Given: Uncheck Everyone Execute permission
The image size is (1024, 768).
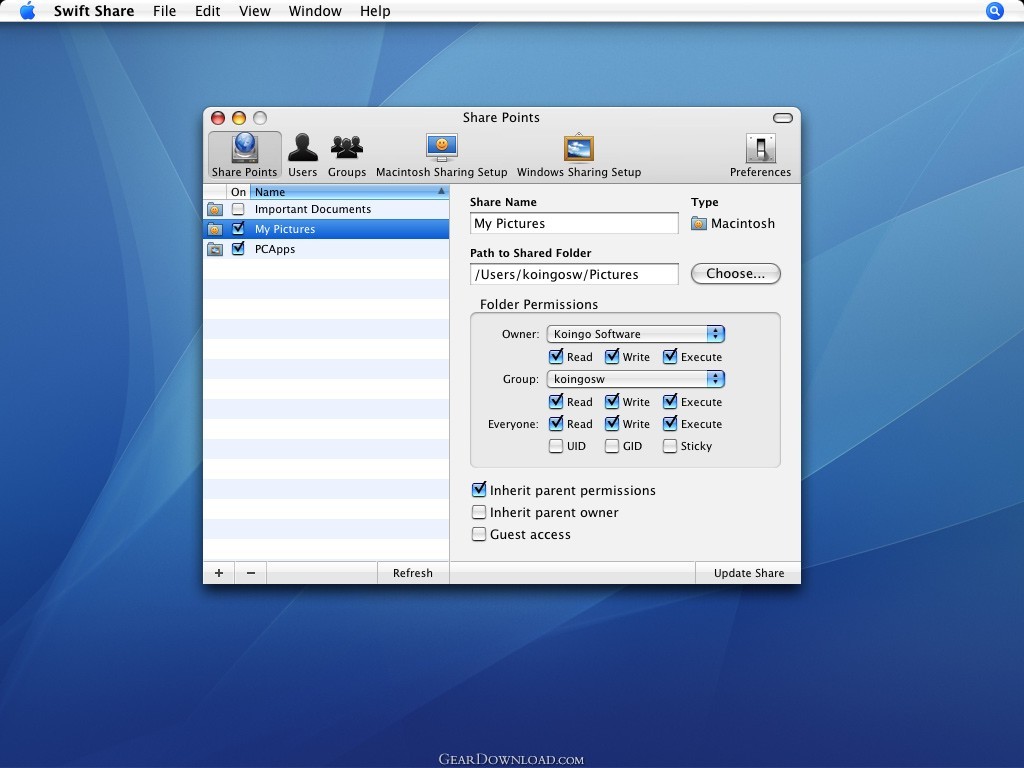Looking at the screenshot, I should (x=670, y=424).
